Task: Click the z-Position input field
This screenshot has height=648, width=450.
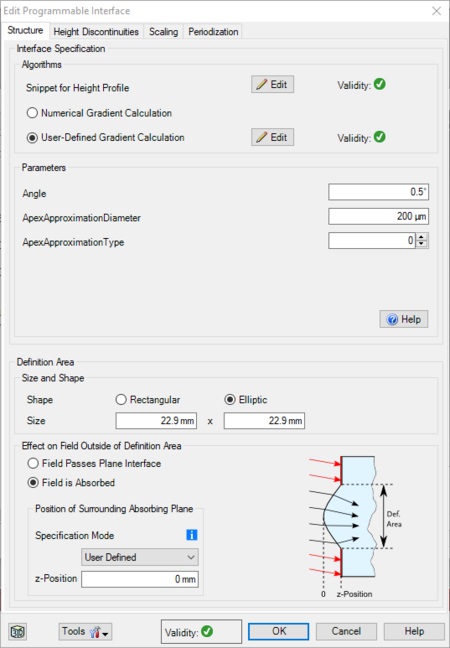Action: 140,579
